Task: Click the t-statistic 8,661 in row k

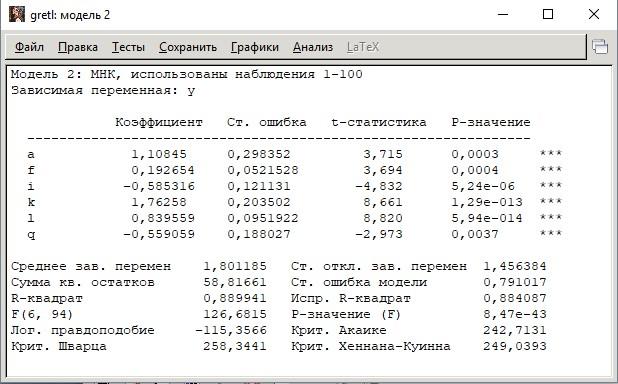Action: pos(383,202)
